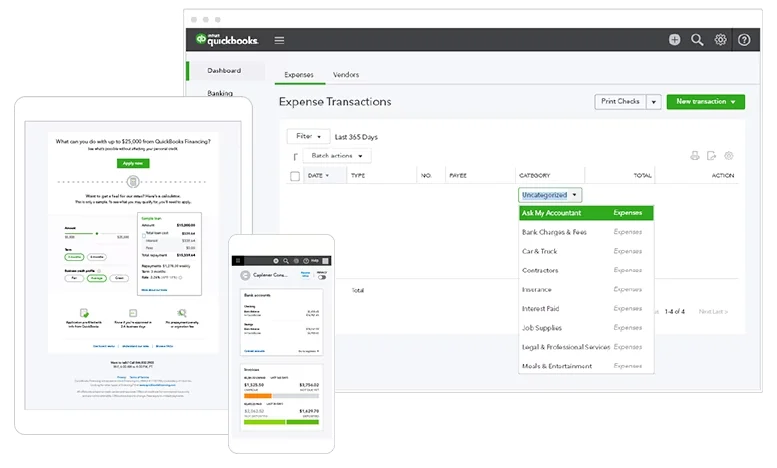
Task: Open the Batch actions dropdown
Action: (337, 156)
